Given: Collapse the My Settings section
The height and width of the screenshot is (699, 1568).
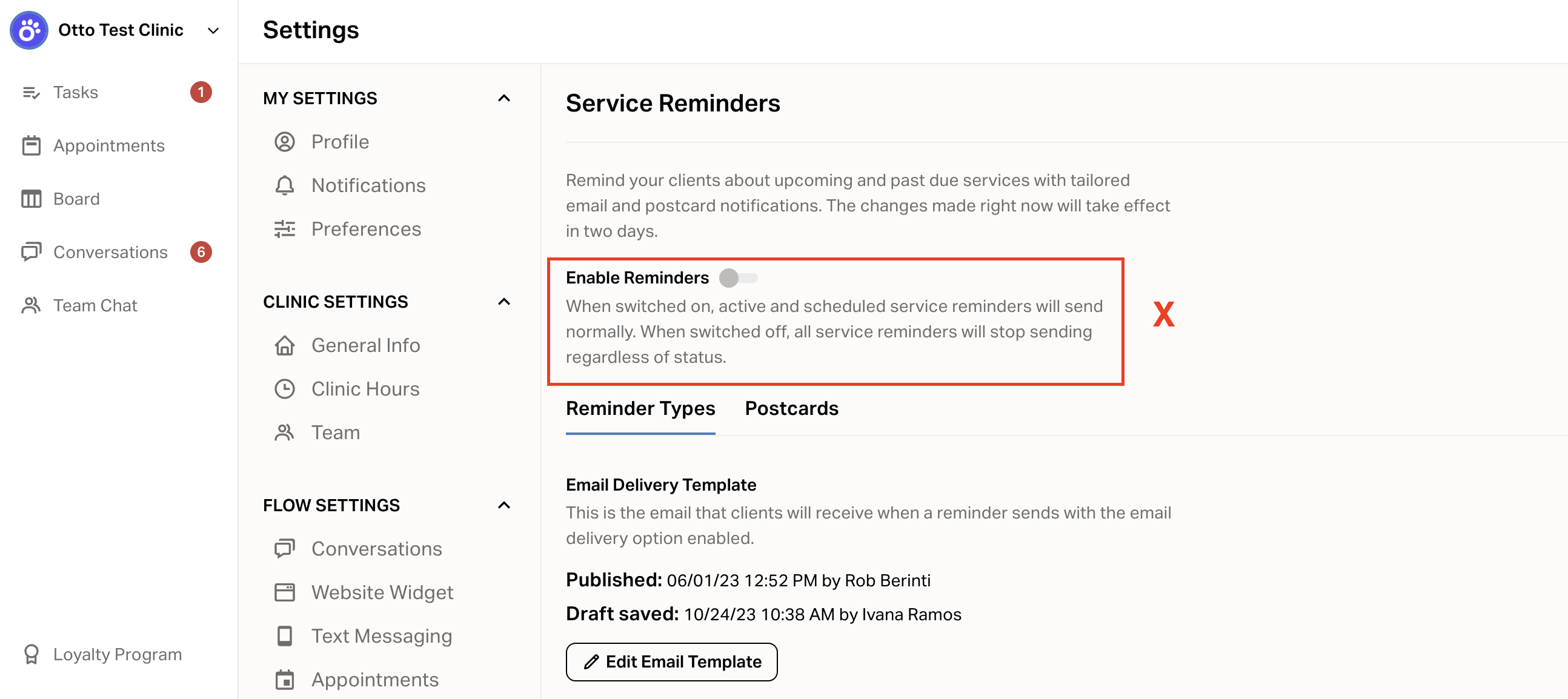Looking at the screenshot, I should point(503,98).
